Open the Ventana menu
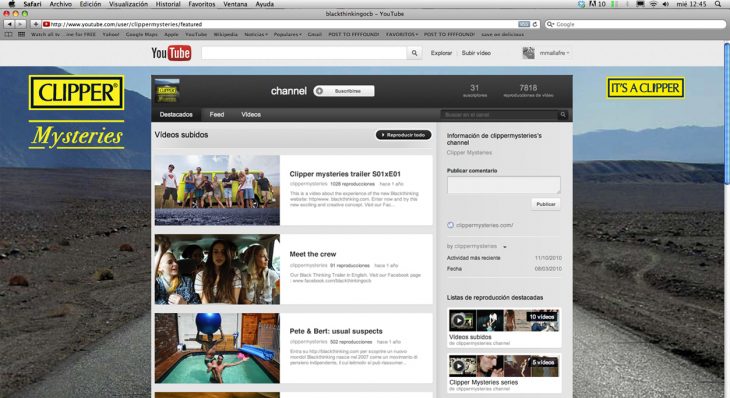730x398 pixels. tap(236, 4)
